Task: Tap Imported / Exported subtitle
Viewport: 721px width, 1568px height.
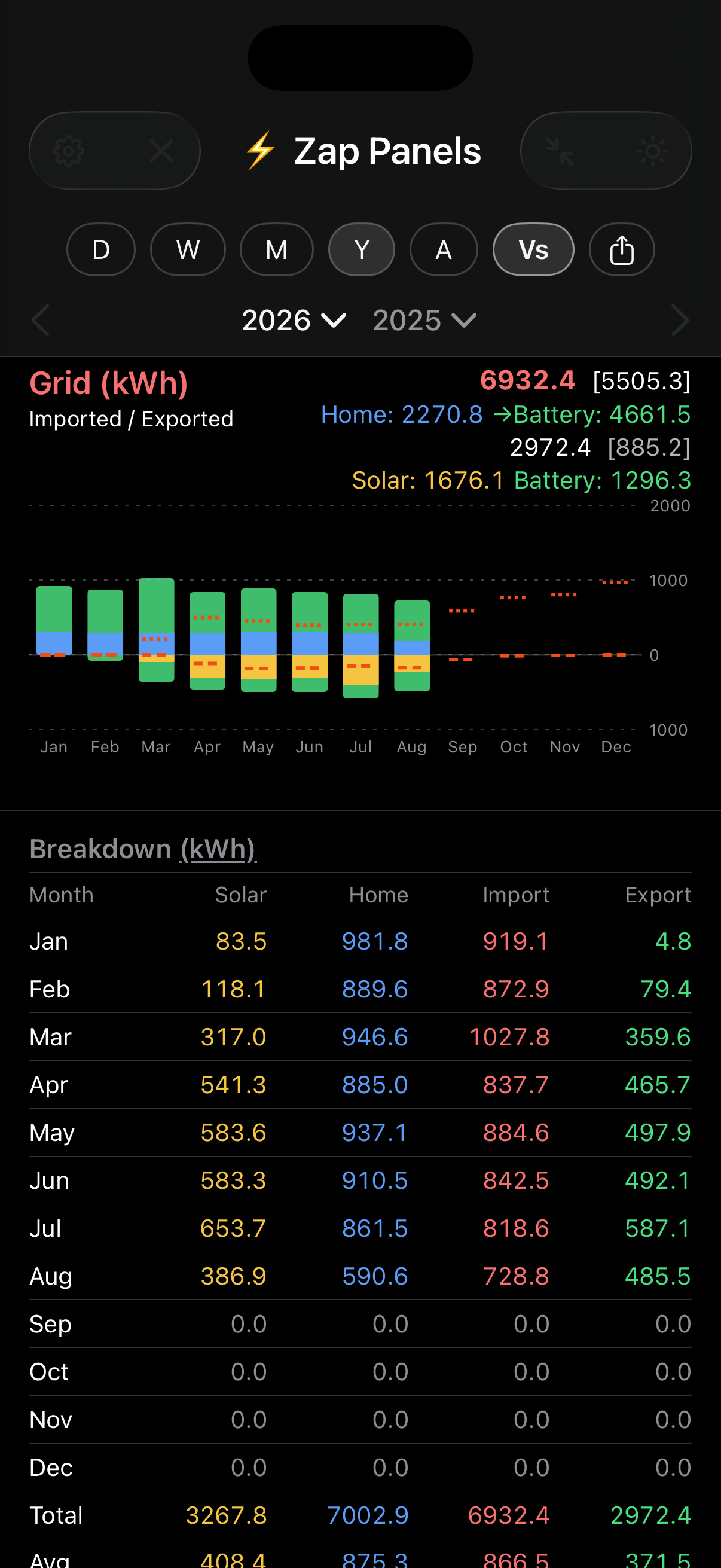Action: [132, 419]
